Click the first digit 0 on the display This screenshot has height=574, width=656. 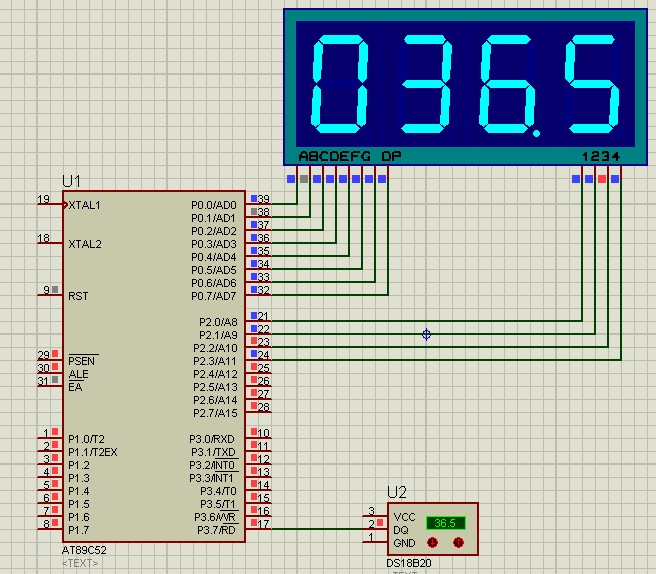coord(340,84)
